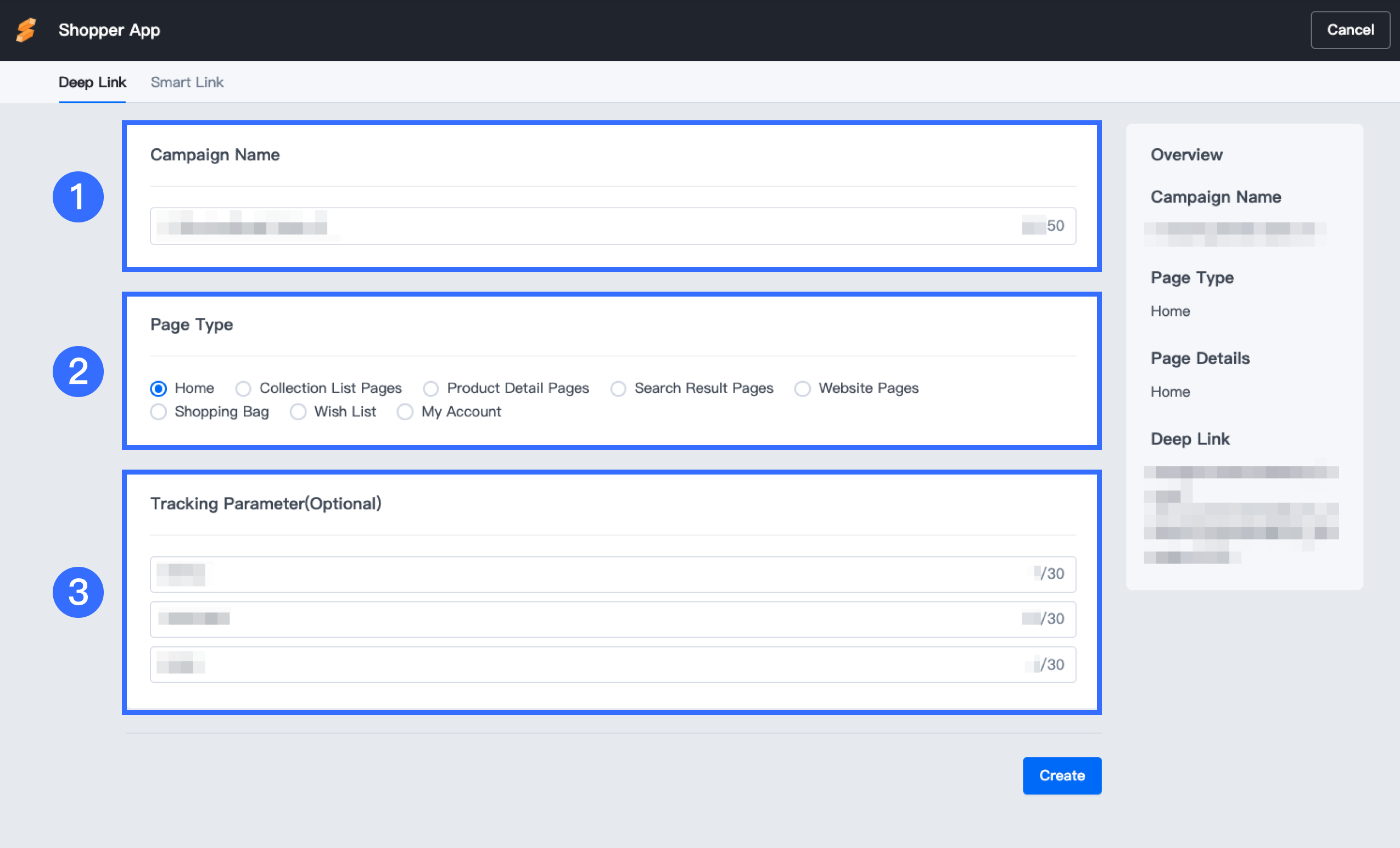Viewport: 1400px width, 848px height.
Task: Click the Cancel button
Action: [1349, 30]
